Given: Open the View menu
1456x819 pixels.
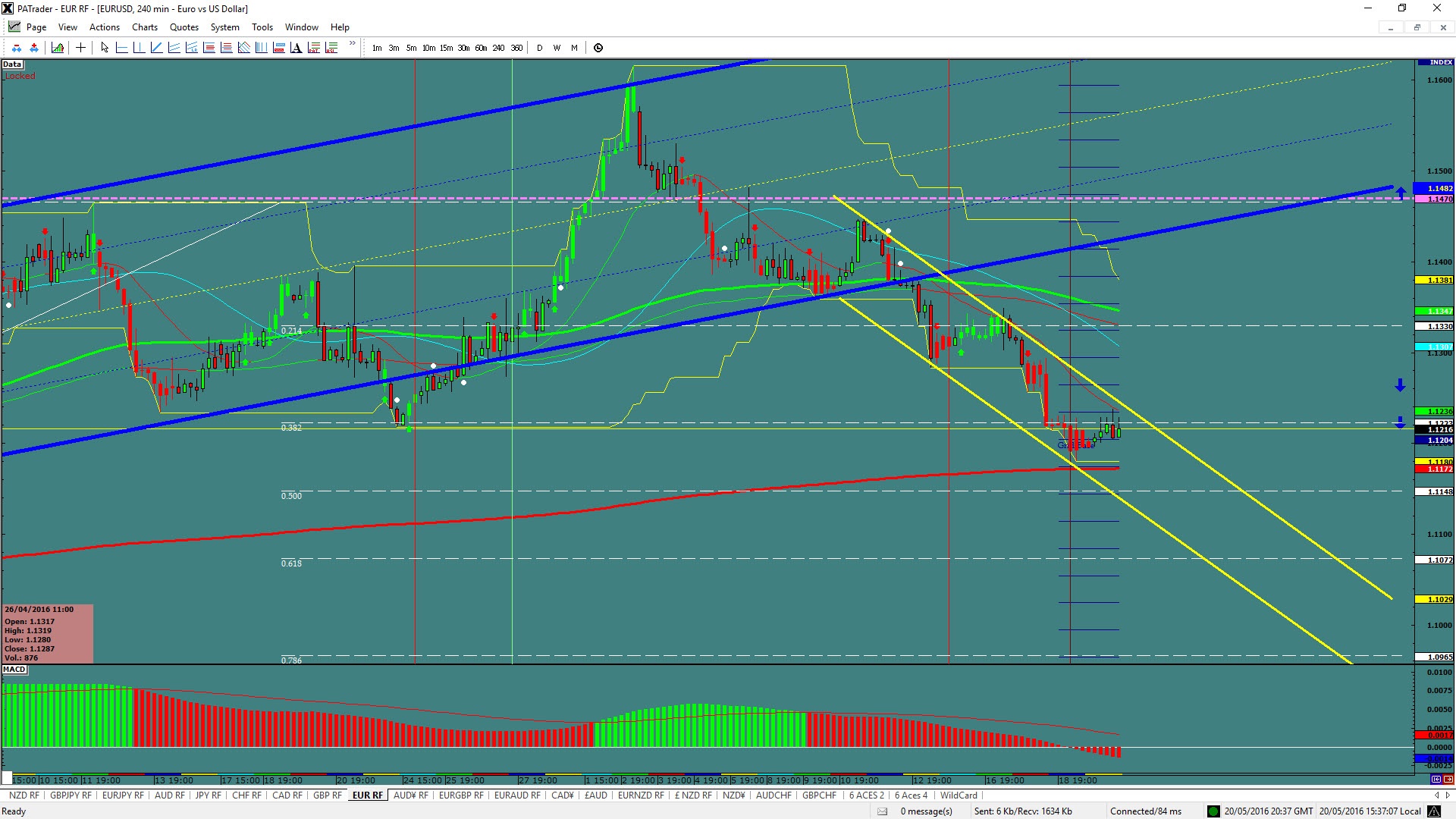Looking at the screenshot, I should [x=67, y=27].
